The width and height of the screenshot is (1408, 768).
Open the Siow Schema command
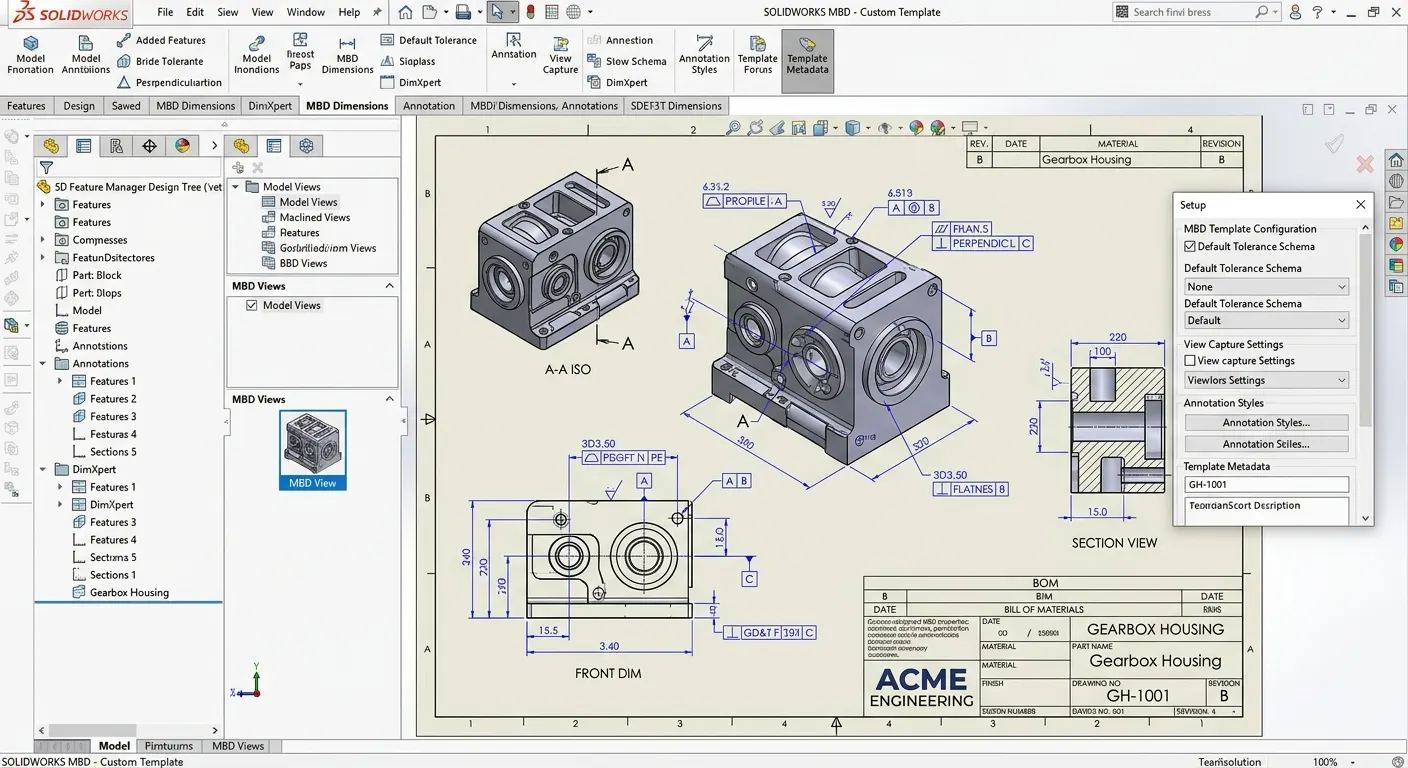pos(626,61)
